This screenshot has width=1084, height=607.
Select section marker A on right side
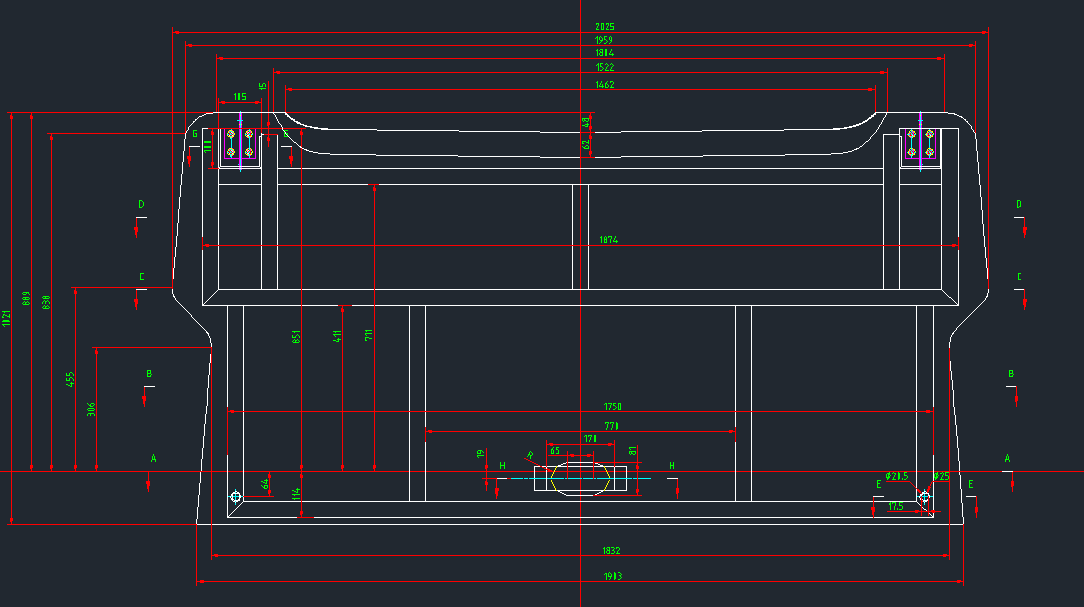1007,458
